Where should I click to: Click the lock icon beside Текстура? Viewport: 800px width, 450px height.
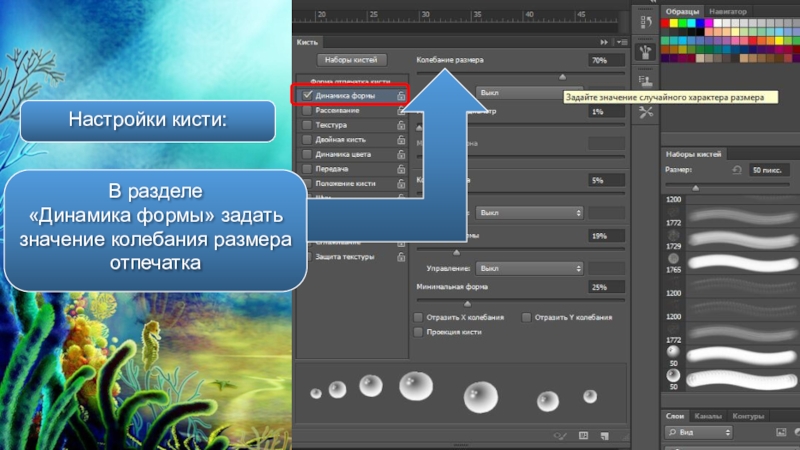(x=401, y=125)
